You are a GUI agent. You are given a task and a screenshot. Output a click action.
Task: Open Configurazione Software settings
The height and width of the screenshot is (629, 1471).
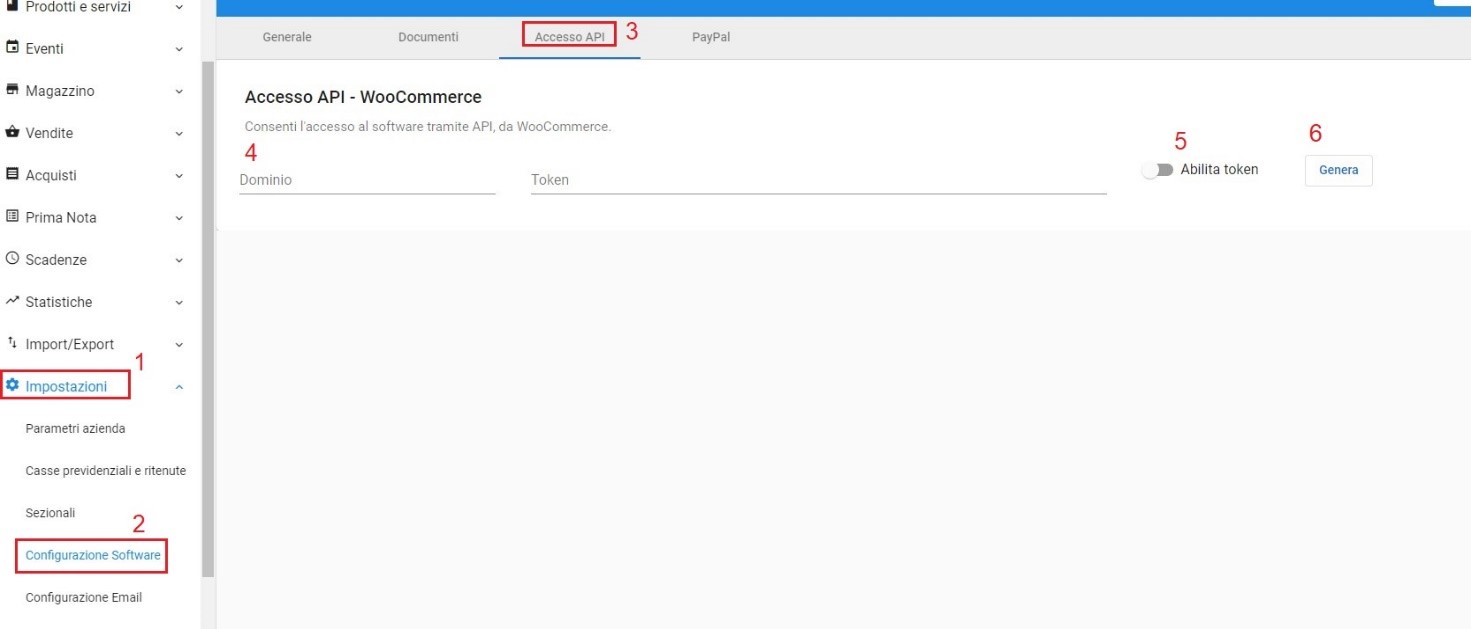[93, 555]
